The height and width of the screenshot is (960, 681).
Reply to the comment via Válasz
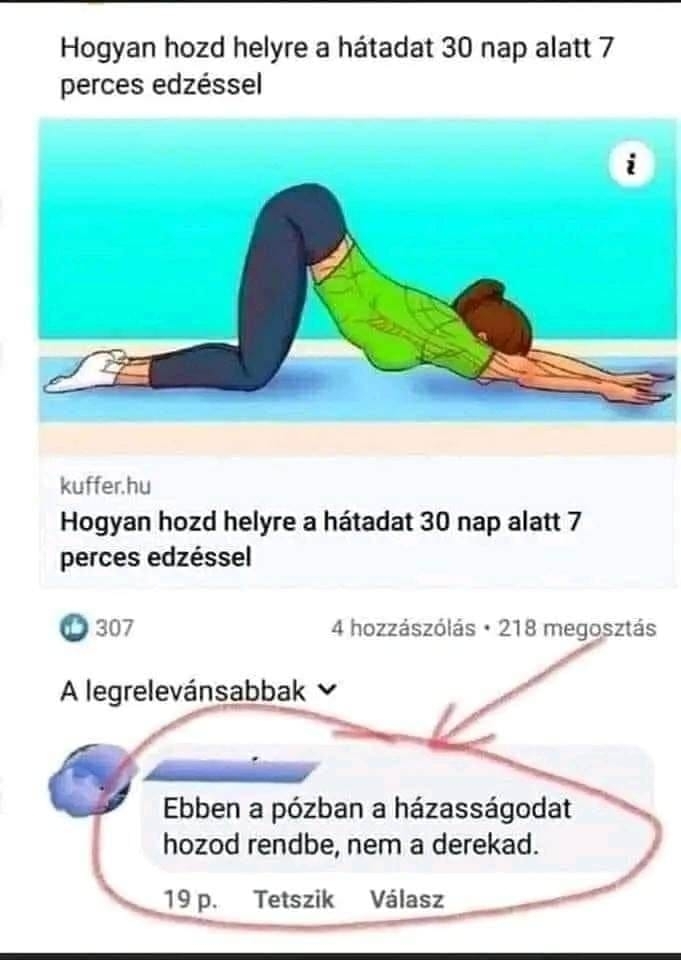click(x=407, y=899)
